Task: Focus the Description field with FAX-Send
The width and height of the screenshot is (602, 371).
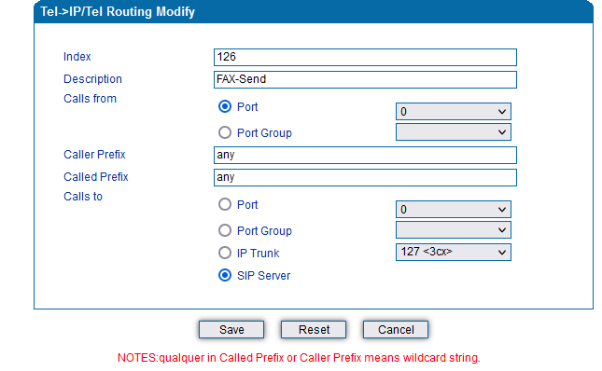Action: point(365,80)
